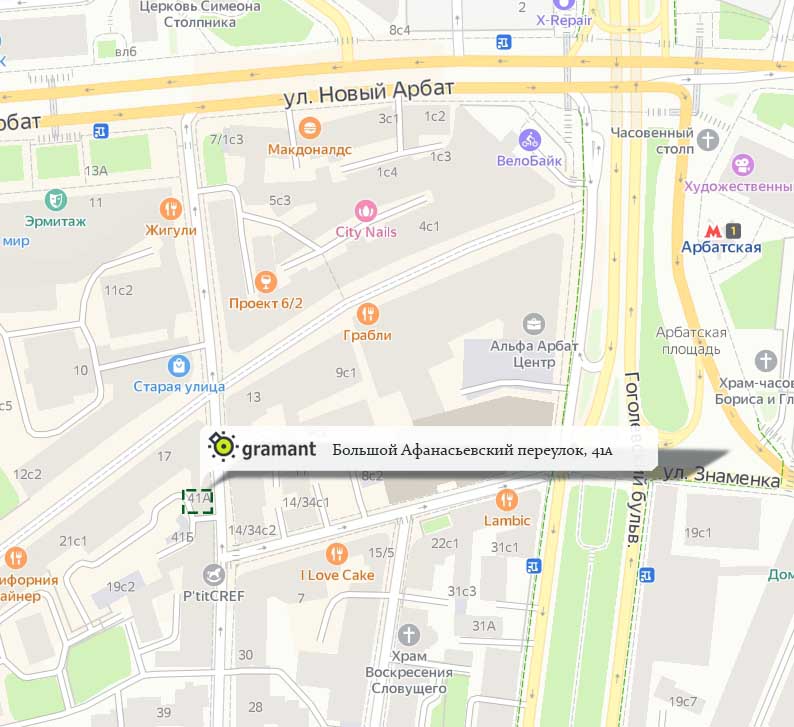Open the I Love Cake marker
Viewport: 794px width, 727px height.
tap(337, 554)
